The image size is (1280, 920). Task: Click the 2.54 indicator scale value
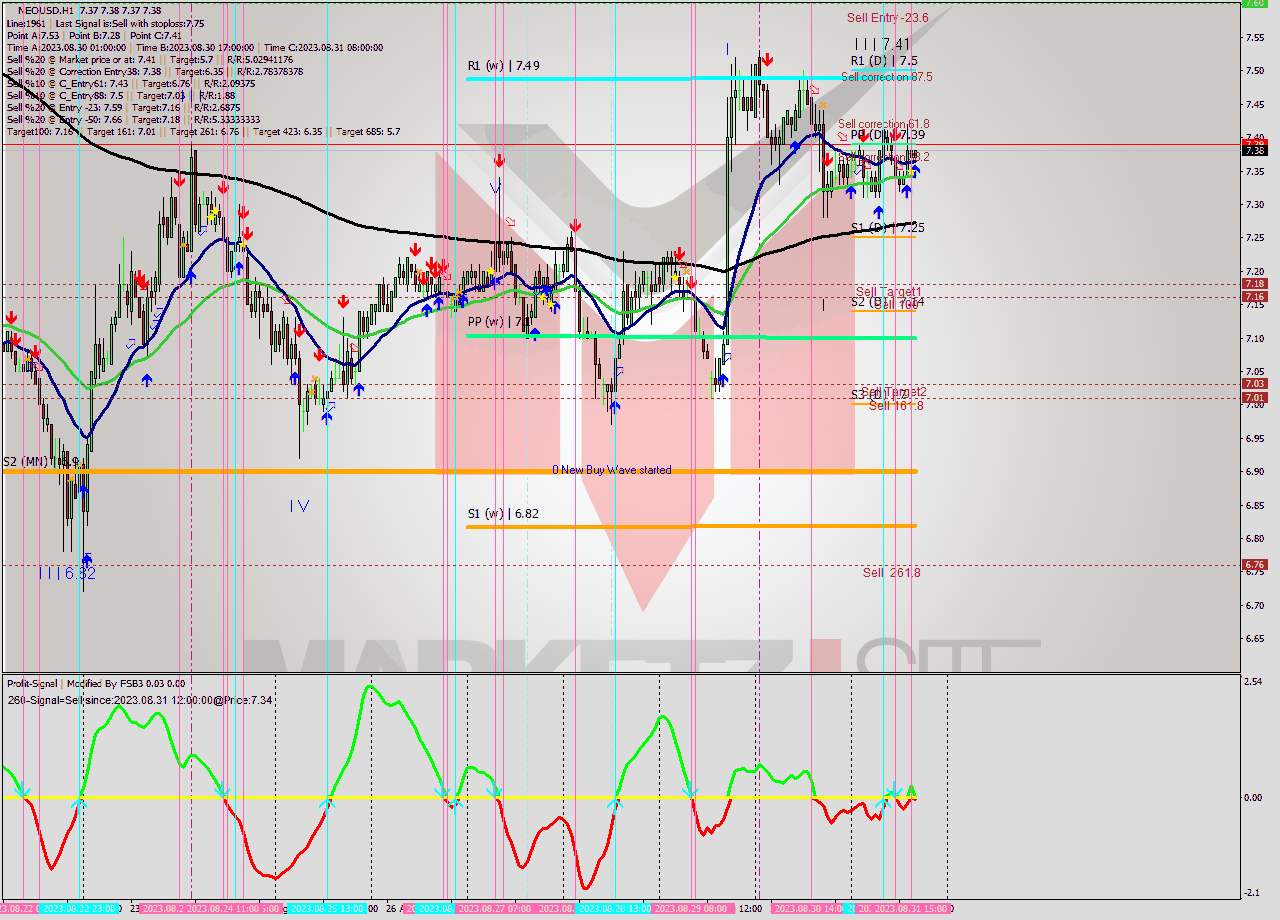[1254, 682]
